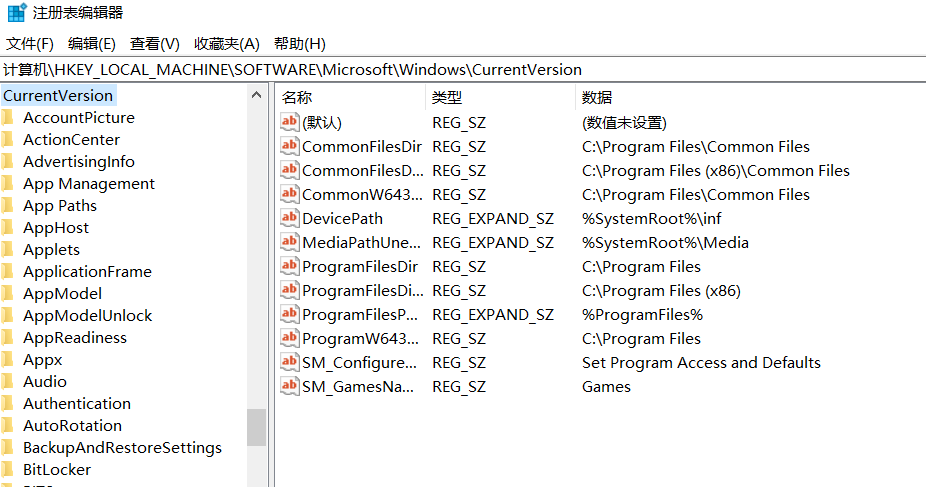Click the AdvertisingInfo folder icon

(7, 161)
